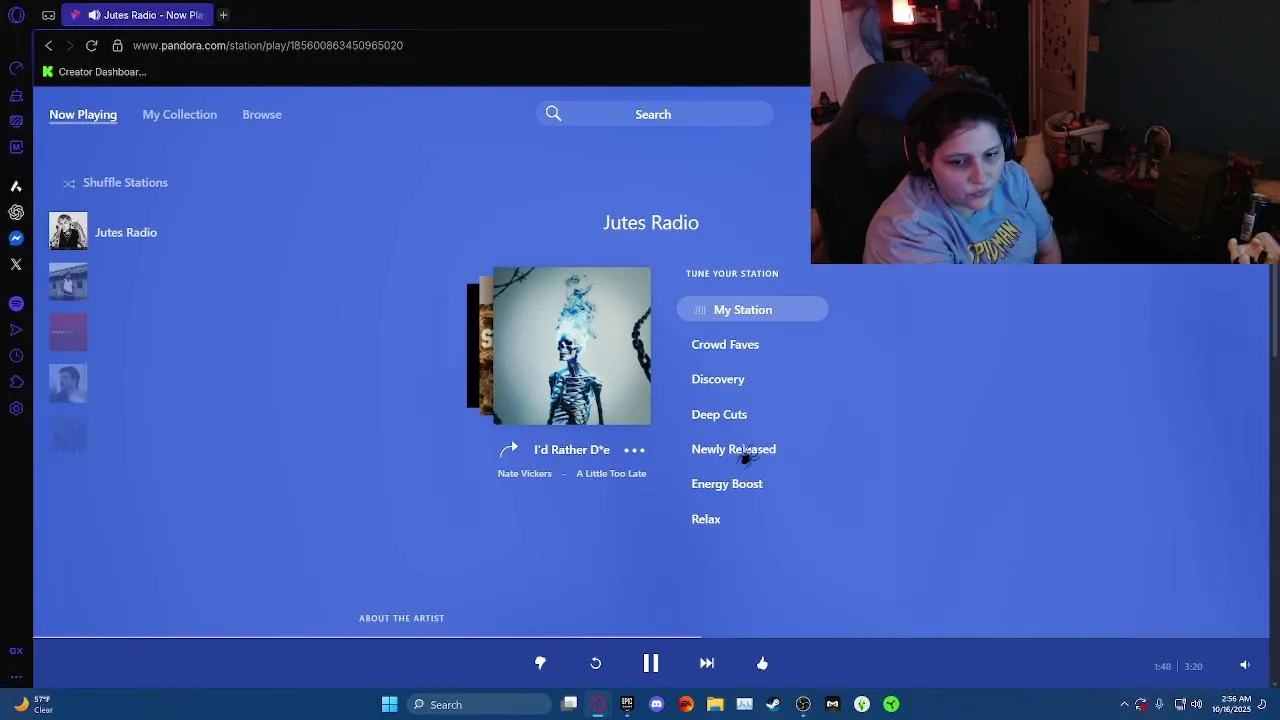This screenshot has width=1280, height=720.
Task: Replay the current track
Action: (x=595, y=663)
